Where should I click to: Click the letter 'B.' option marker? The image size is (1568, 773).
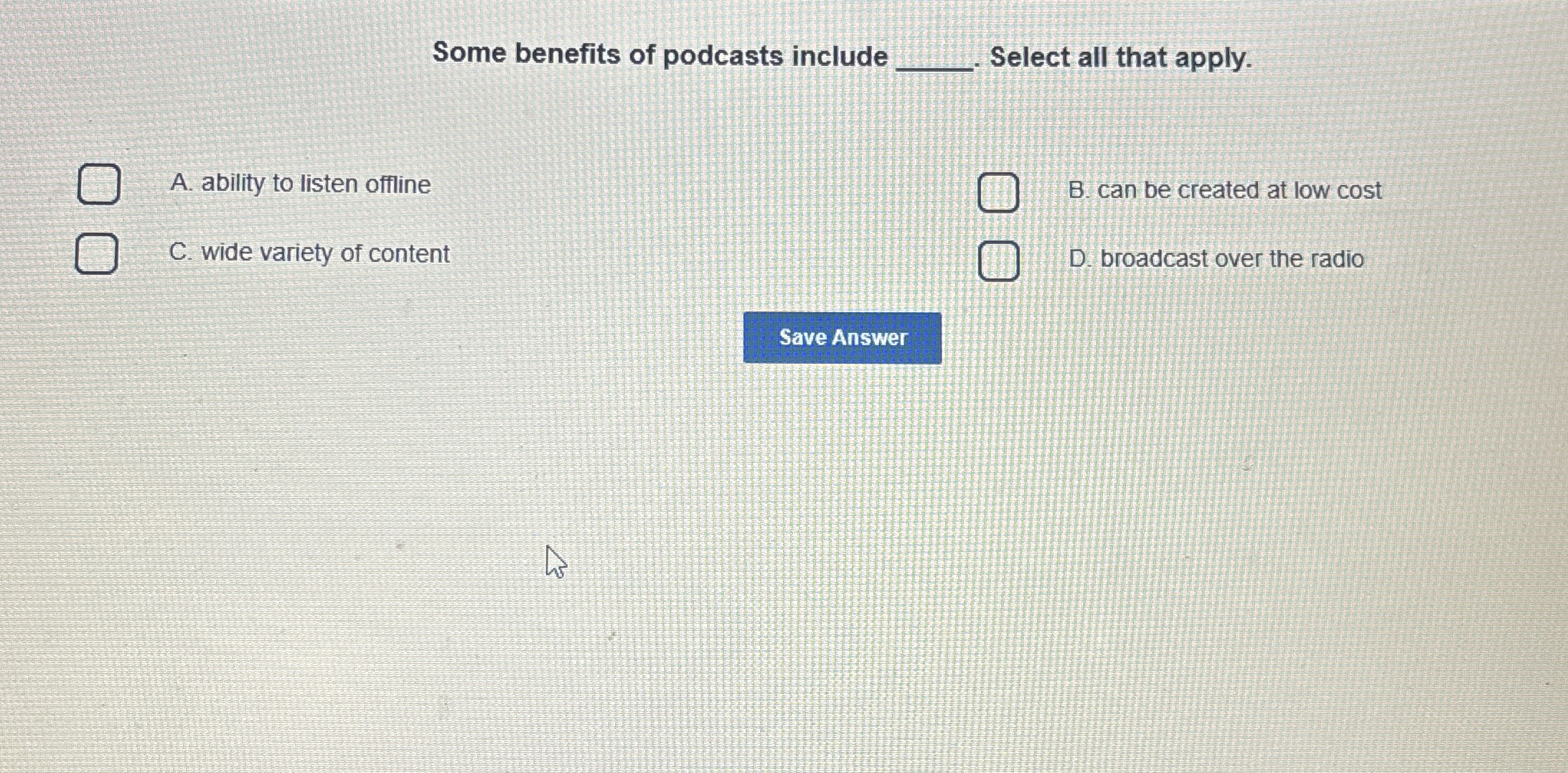point(1079,190)
